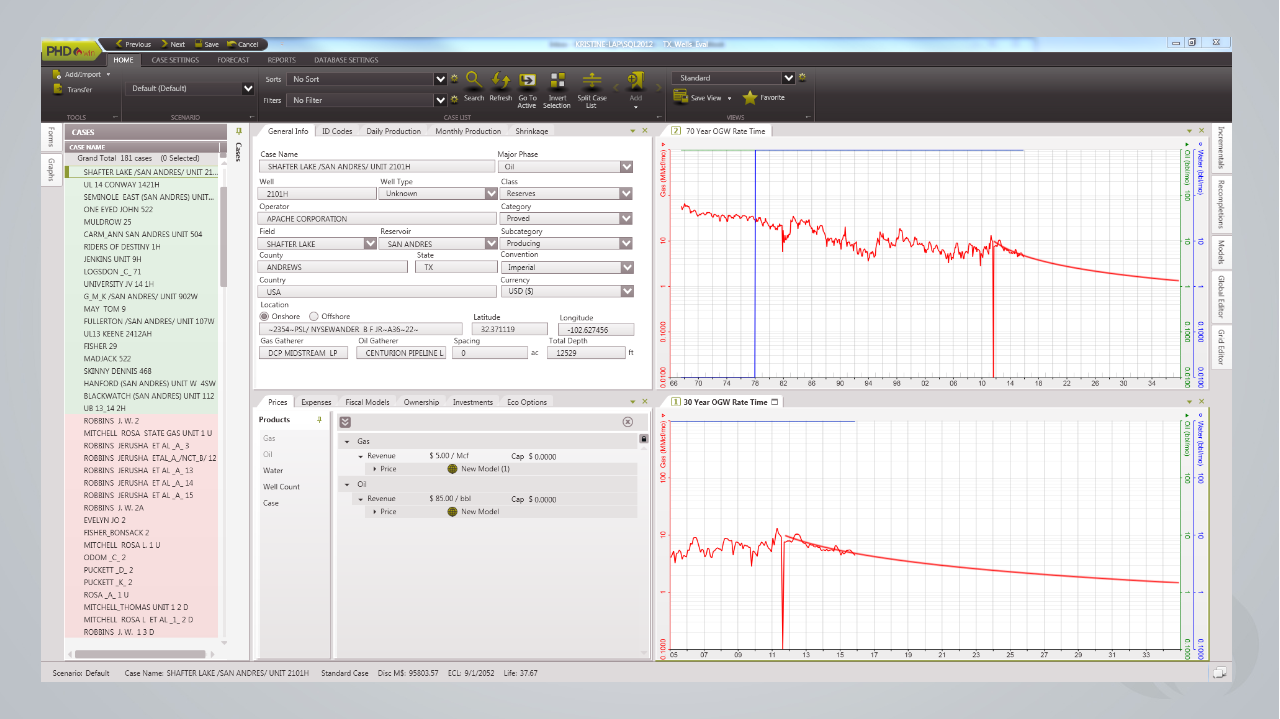1280x719 pixels.
Task: Open the Well Type dropdown
Action: (x=492, y=193)
